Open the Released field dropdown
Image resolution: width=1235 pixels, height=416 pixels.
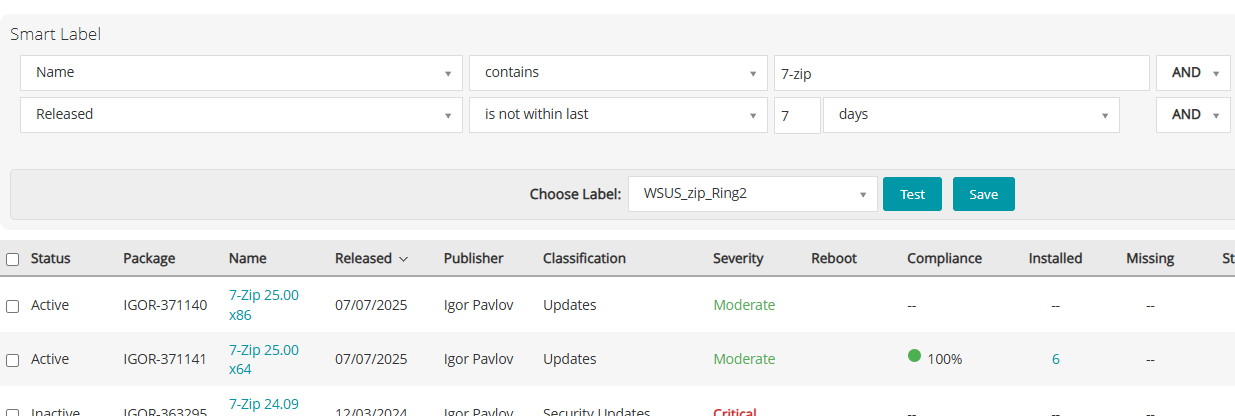241,115
